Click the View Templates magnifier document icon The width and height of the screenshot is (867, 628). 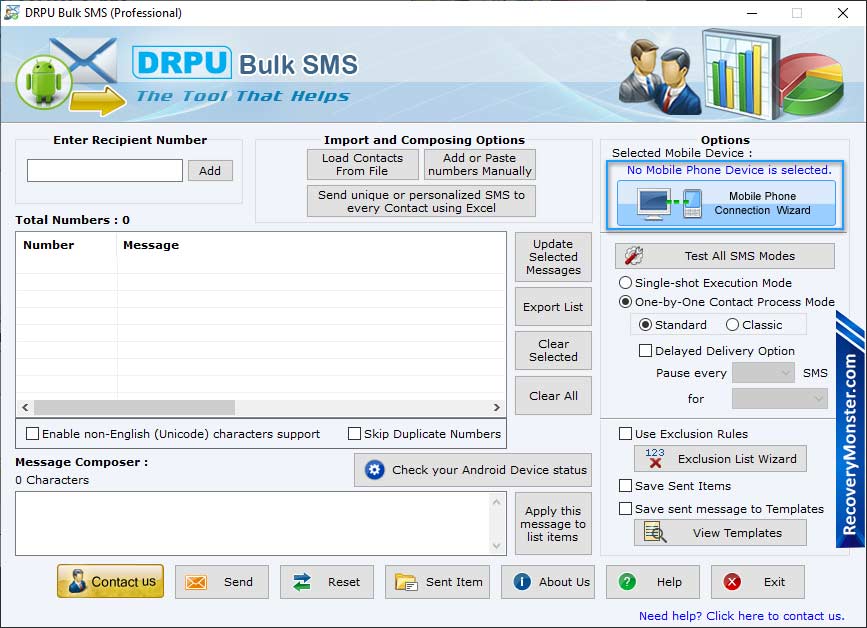tap(655, 532)
